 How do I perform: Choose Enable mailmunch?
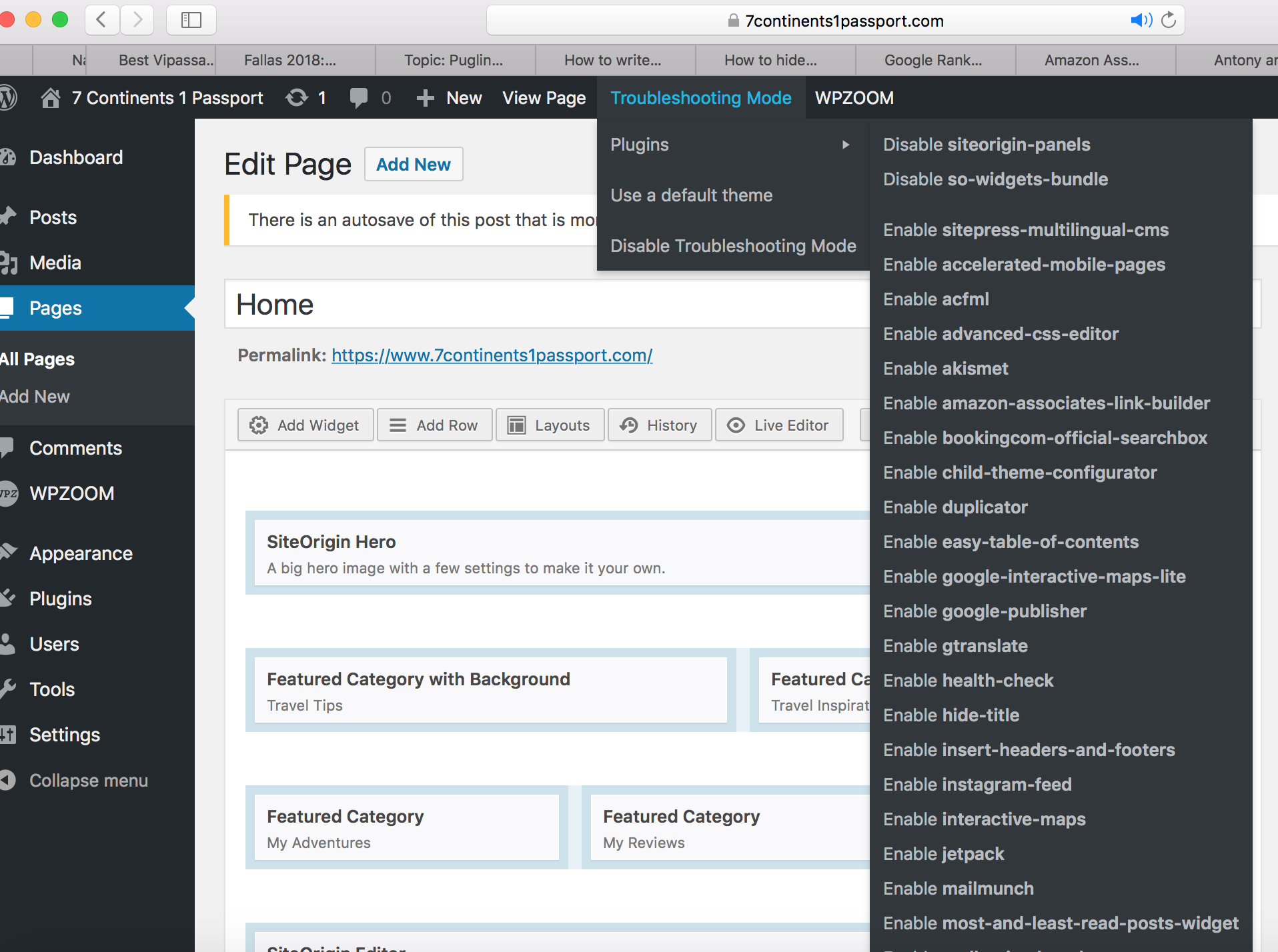tap(958, 889)
